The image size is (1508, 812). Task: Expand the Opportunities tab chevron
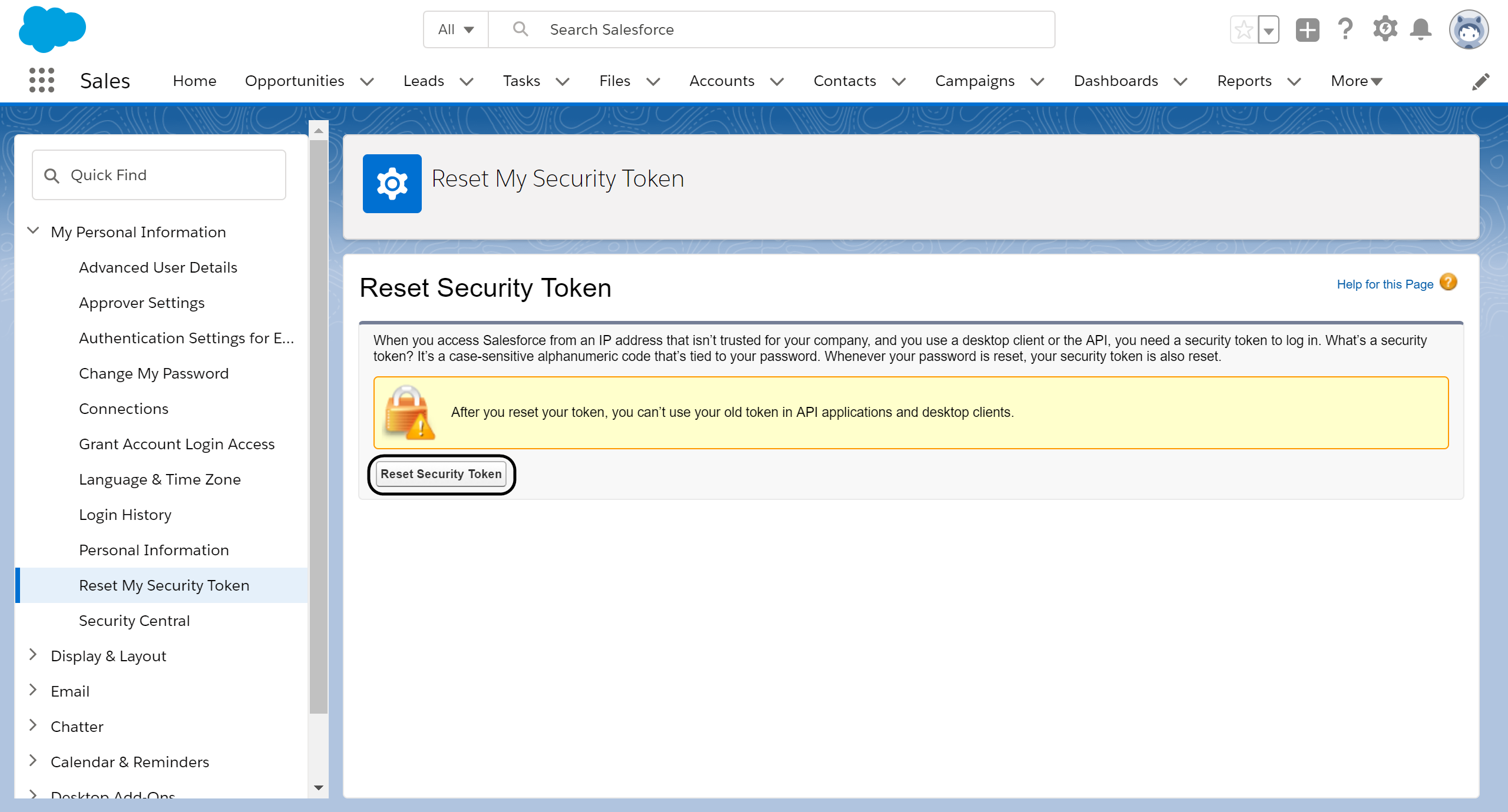(x=367, y=81)
